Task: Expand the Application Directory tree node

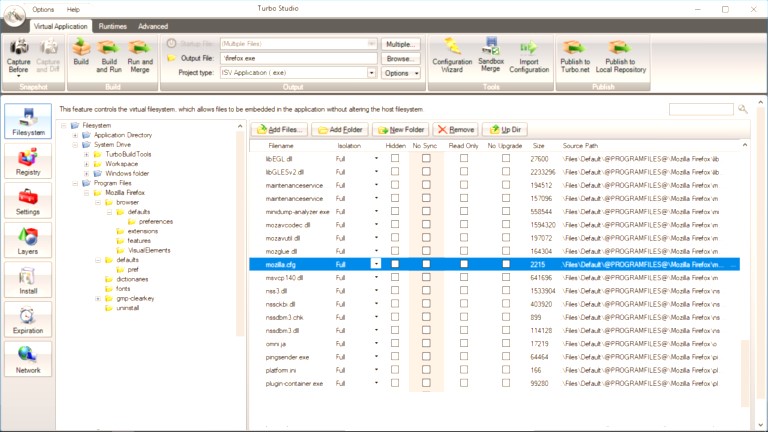Action: click(75, 135)
